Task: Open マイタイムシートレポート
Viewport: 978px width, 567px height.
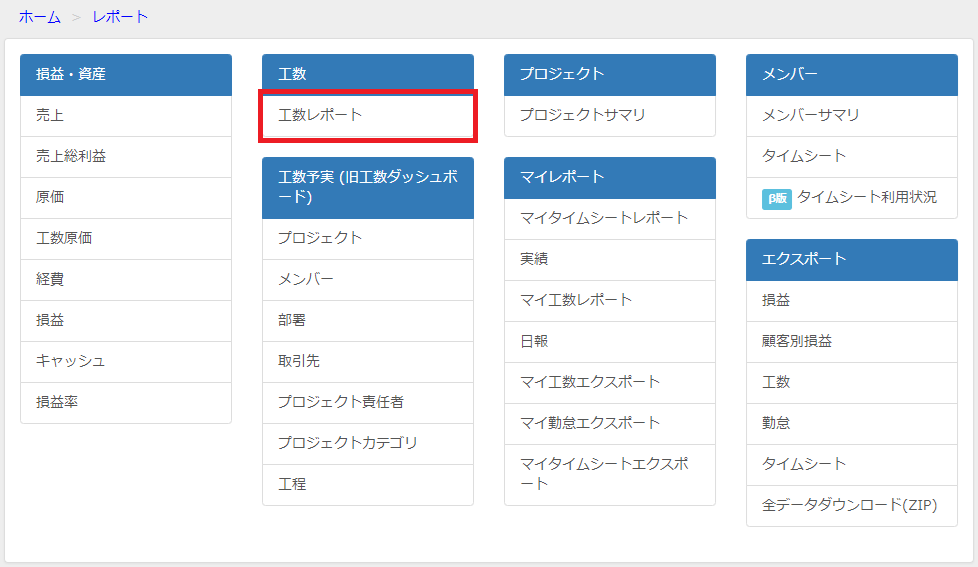Action: tap(610, 218)
